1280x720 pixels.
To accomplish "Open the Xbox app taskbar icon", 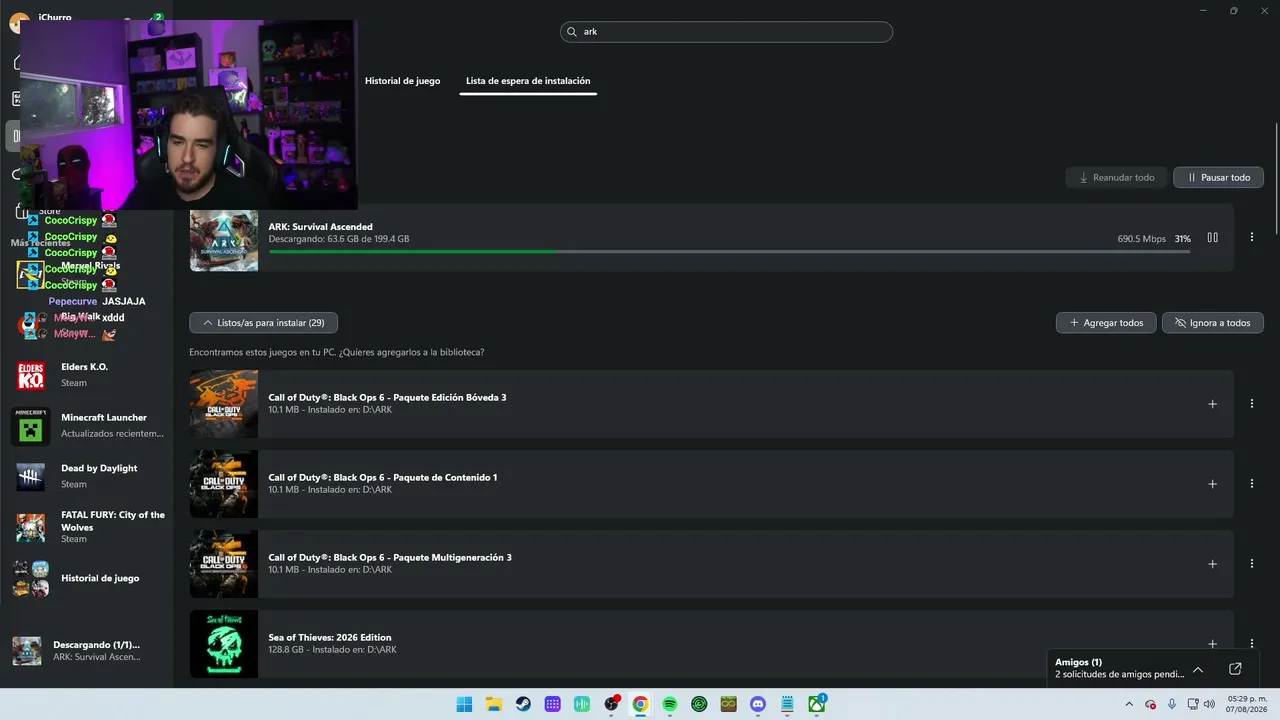I will (816, 704).
